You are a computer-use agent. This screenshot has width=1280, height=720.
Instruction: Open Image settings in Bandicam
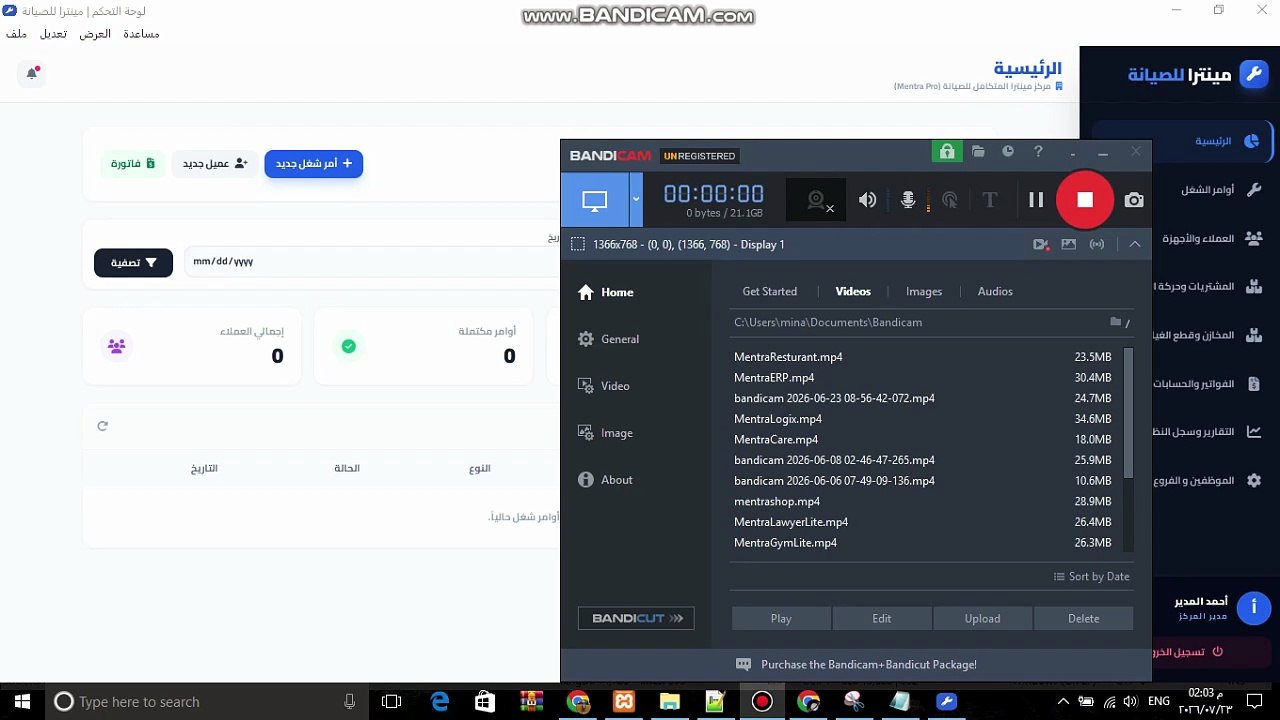[605, 433]
